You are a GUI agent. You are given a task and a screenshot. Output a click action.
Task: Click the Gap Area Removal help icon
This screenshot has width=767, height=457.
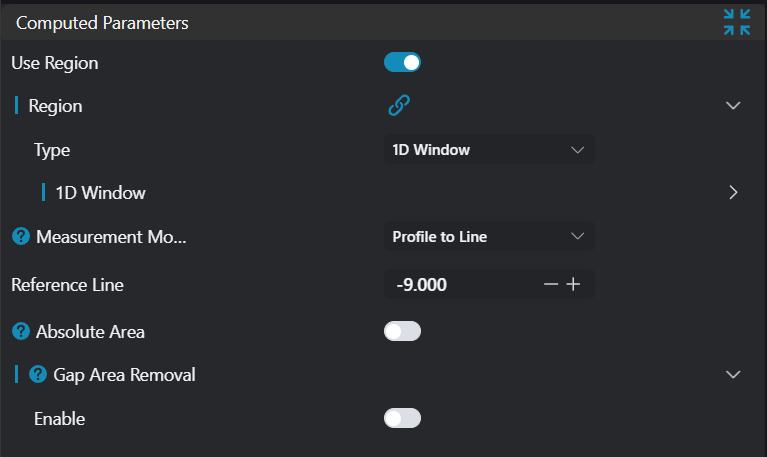[38, 375]
